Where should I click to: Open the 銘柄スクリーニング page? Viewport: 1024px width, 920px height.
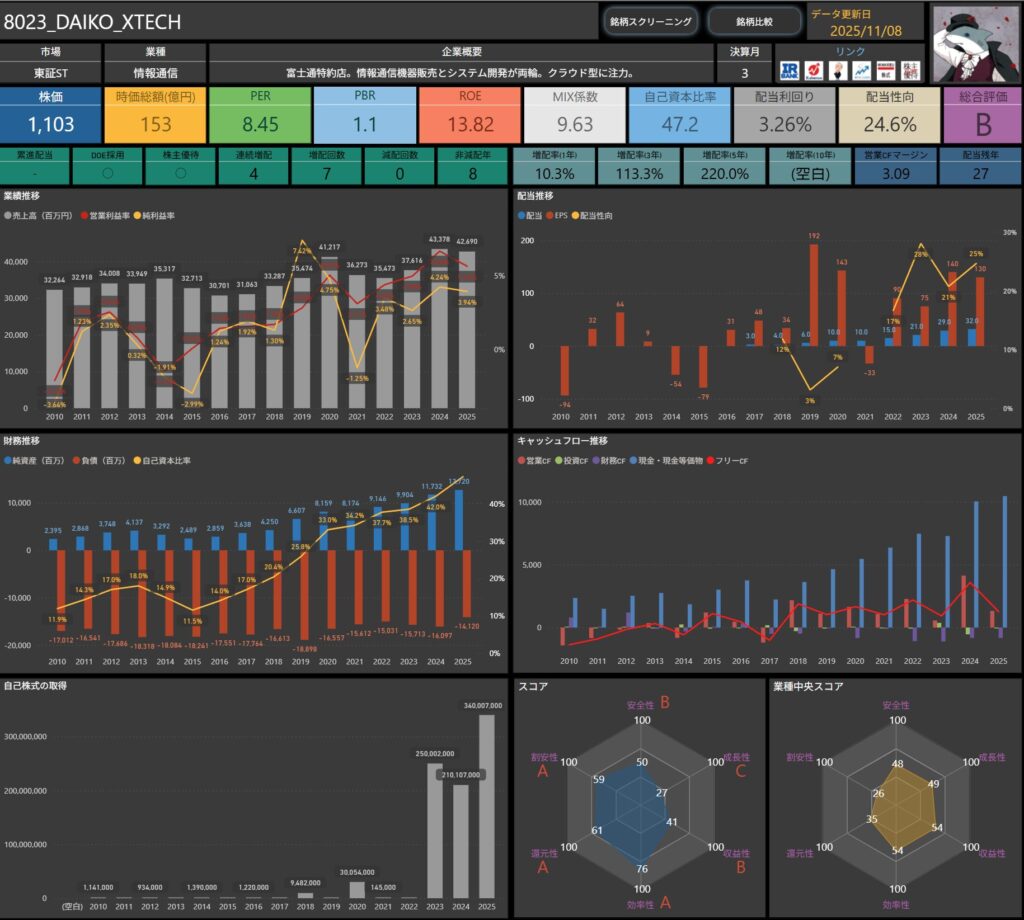(650, 21)
